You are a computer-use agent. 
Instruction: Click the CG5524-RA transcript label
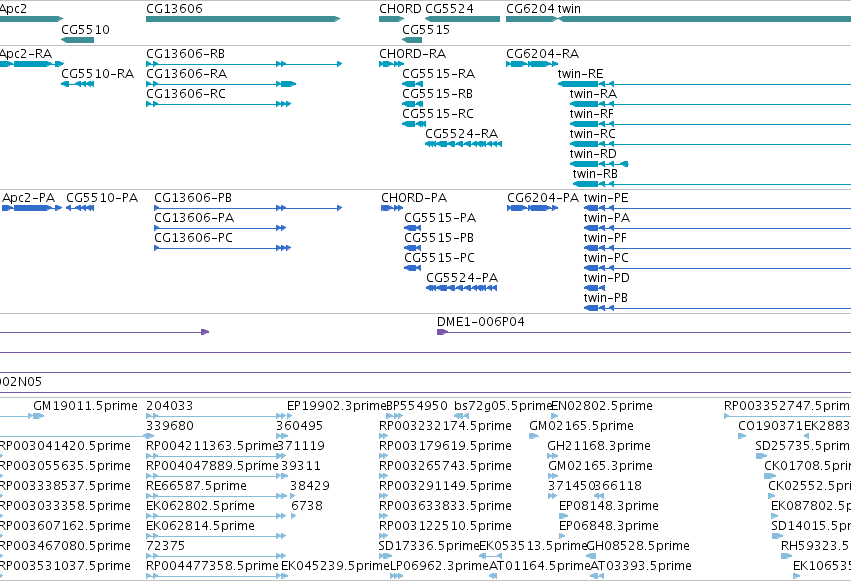click(x=461, y=134)
